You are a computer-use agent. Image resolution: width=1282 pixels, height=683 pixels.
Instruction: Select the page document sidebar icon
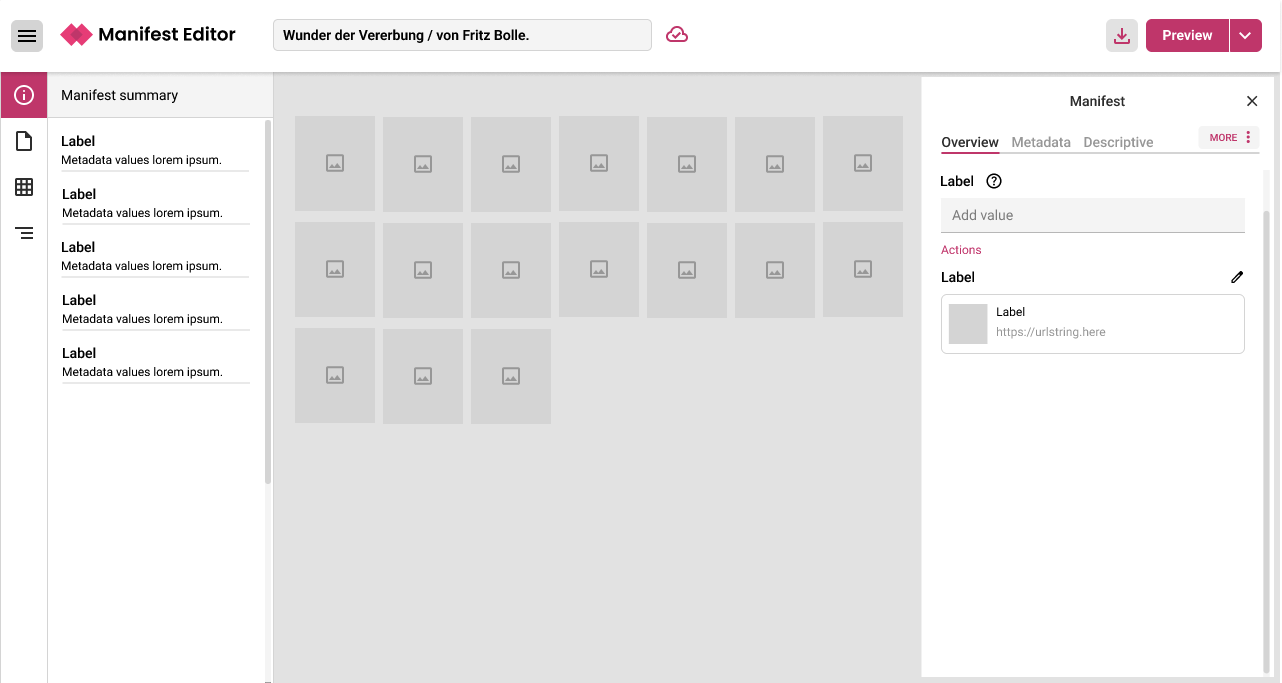24,141
